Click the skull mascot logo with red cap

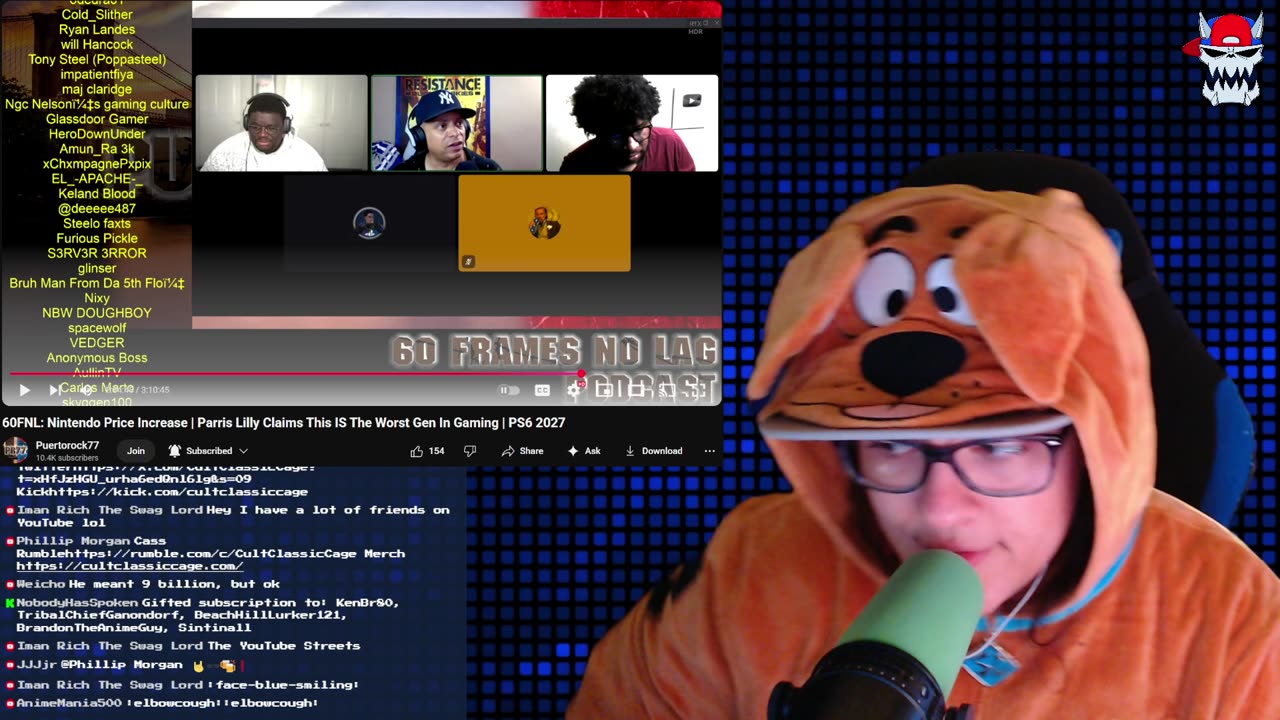pos(1228,60)
